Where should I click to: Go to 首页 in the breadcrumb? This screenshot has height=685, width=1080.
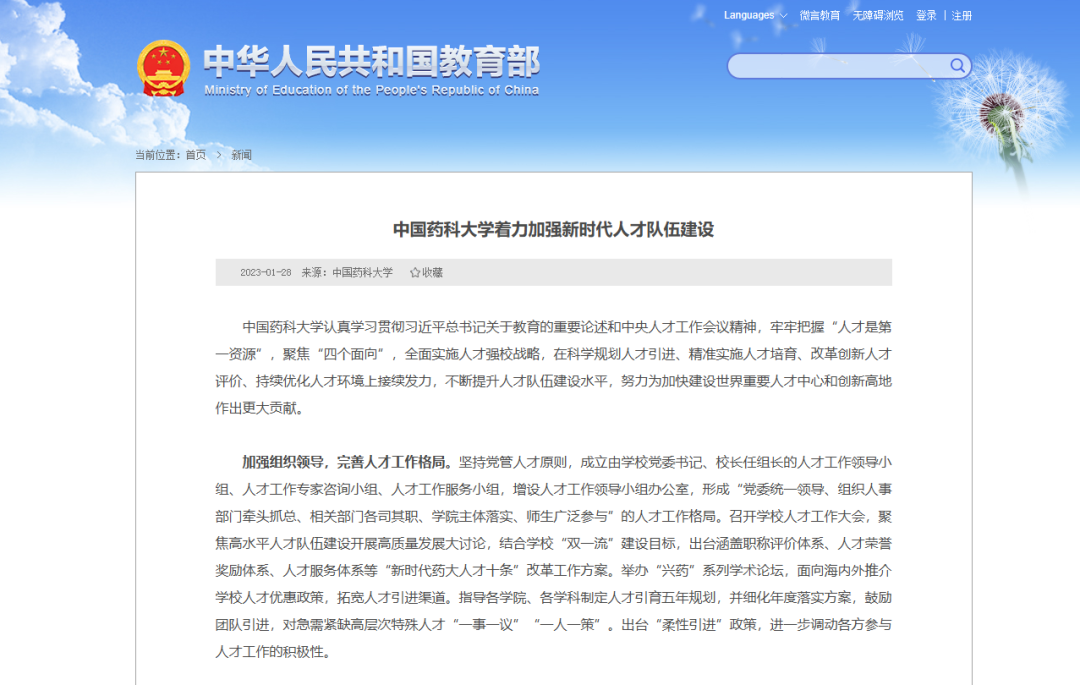195,155
